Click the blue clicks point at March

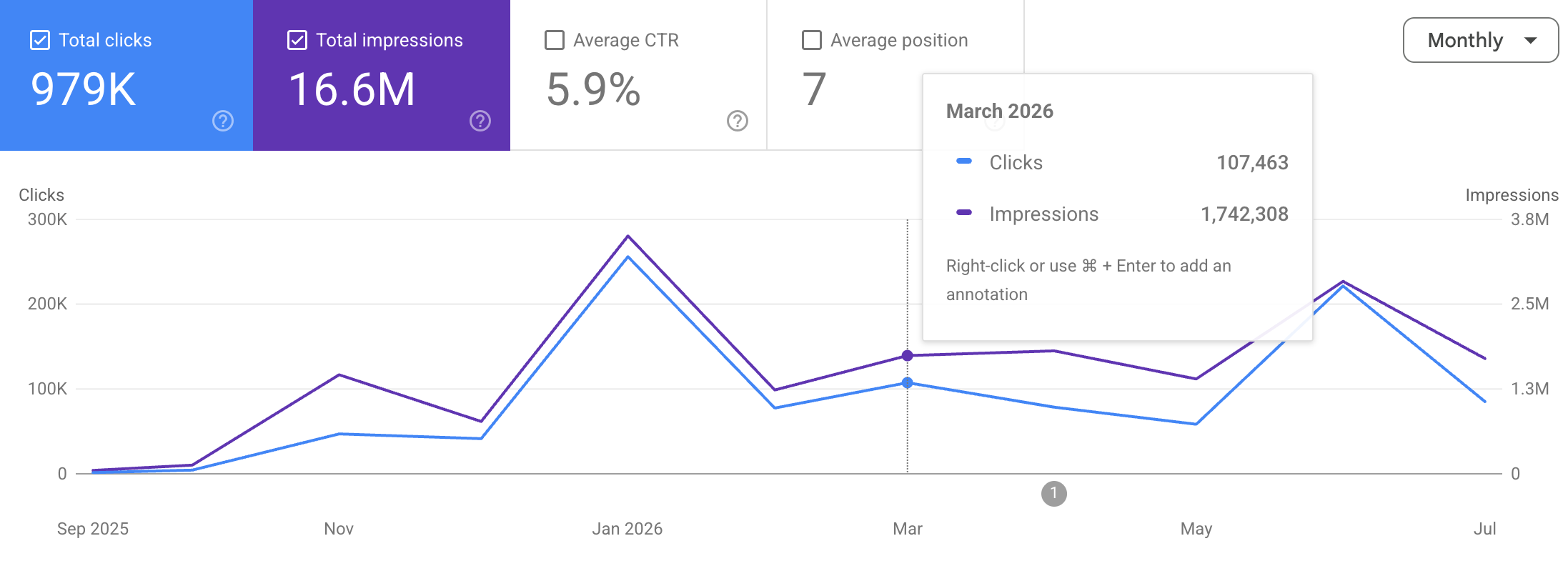coord(908,383)
